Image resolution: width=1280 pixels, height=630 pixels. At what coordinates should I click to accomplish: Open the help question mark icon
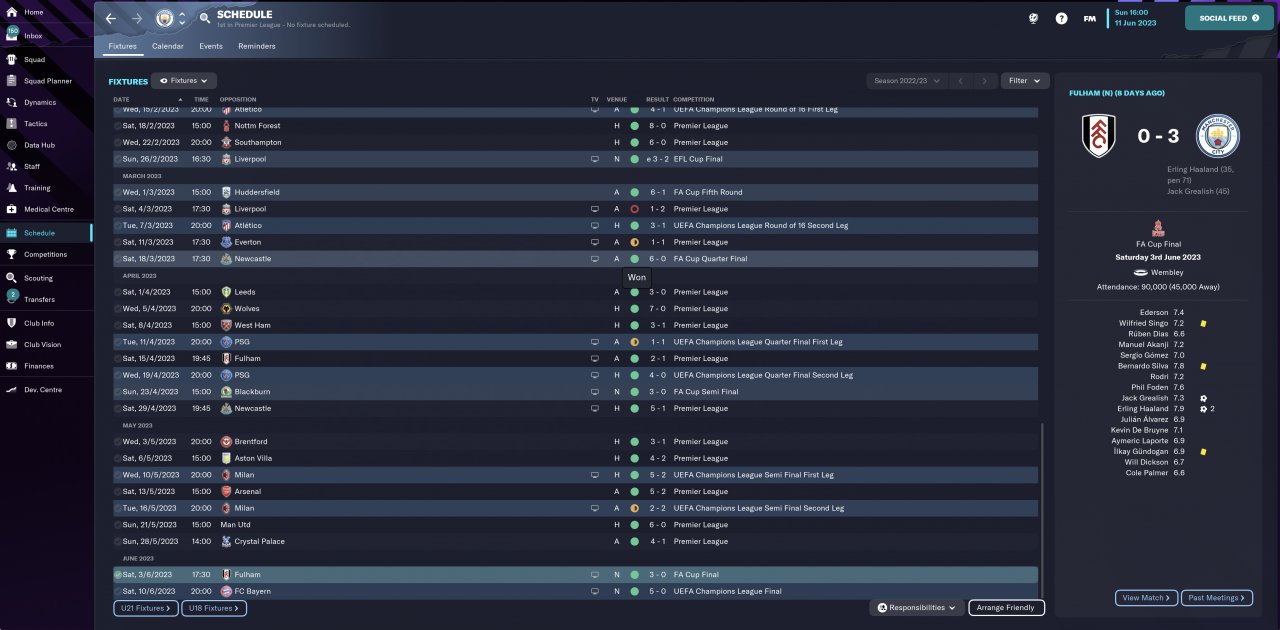1061,18
